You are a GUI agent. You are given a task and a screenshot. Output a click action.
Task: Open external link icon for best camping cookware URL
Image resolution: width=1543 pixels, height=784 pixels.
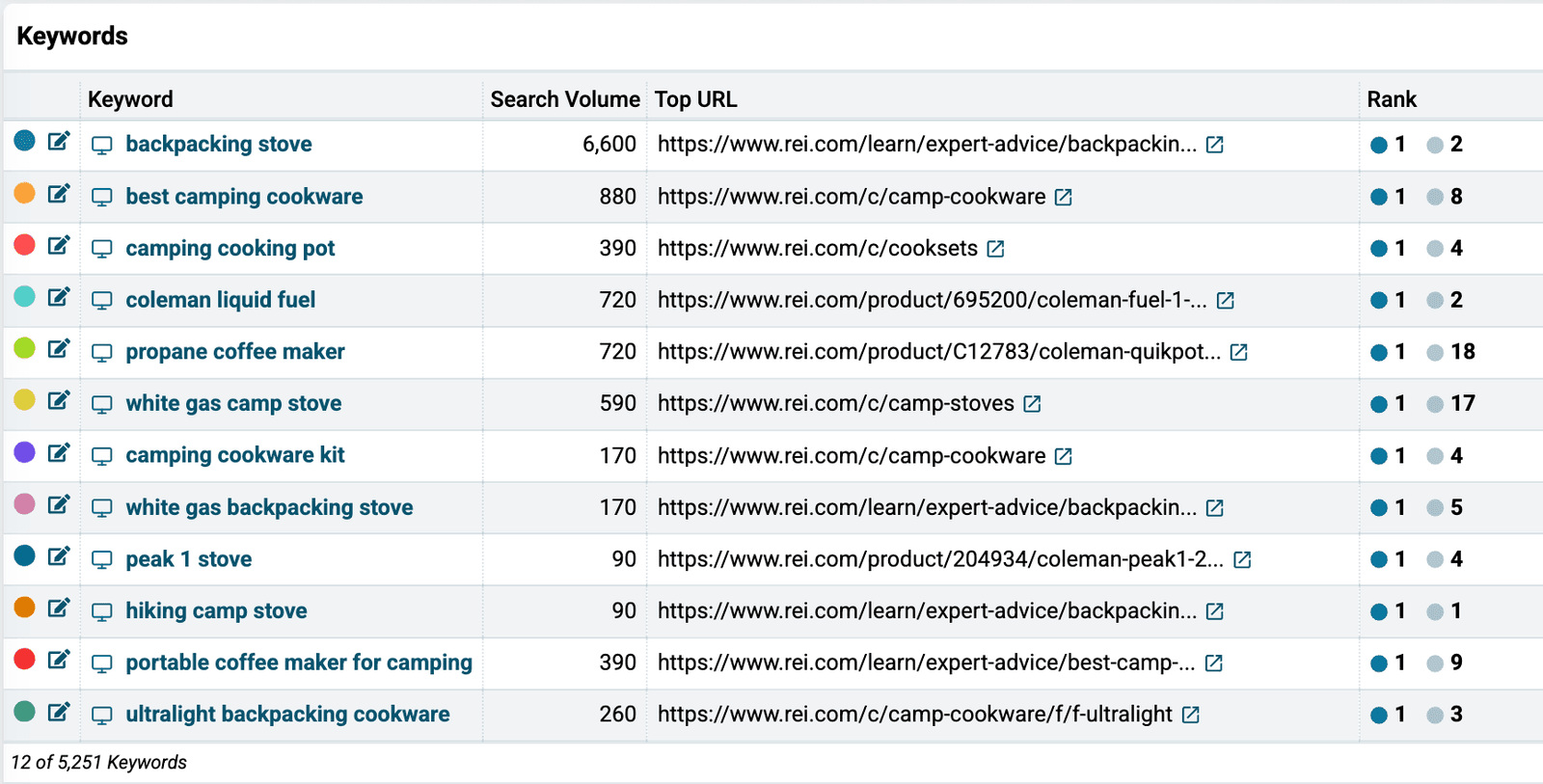(1064, 197)
